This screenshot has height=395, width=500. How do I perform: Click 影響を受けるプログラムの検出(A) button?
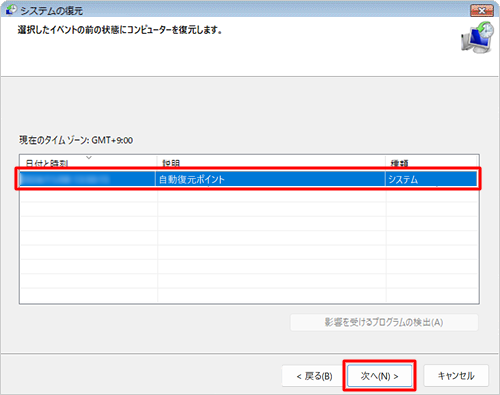[384, 322]
